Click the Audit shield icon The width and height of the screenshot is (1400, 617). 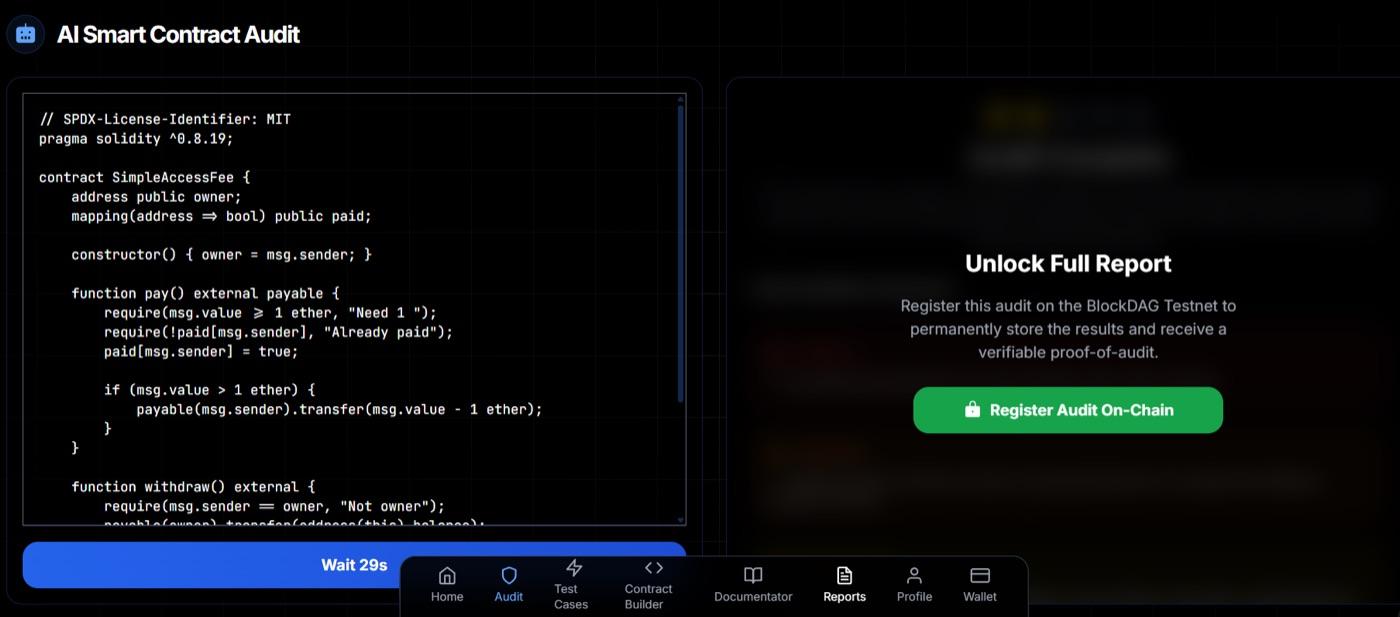click(x=508, y=573)
